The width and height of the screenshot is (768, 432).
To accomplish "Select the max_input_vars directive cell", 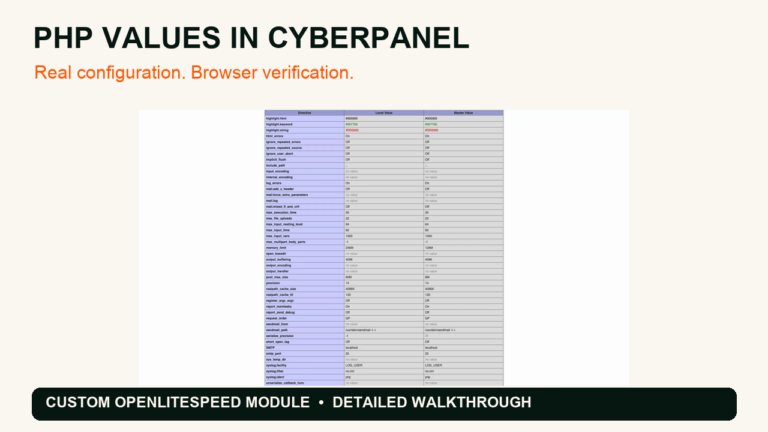I will click(305, 236).
